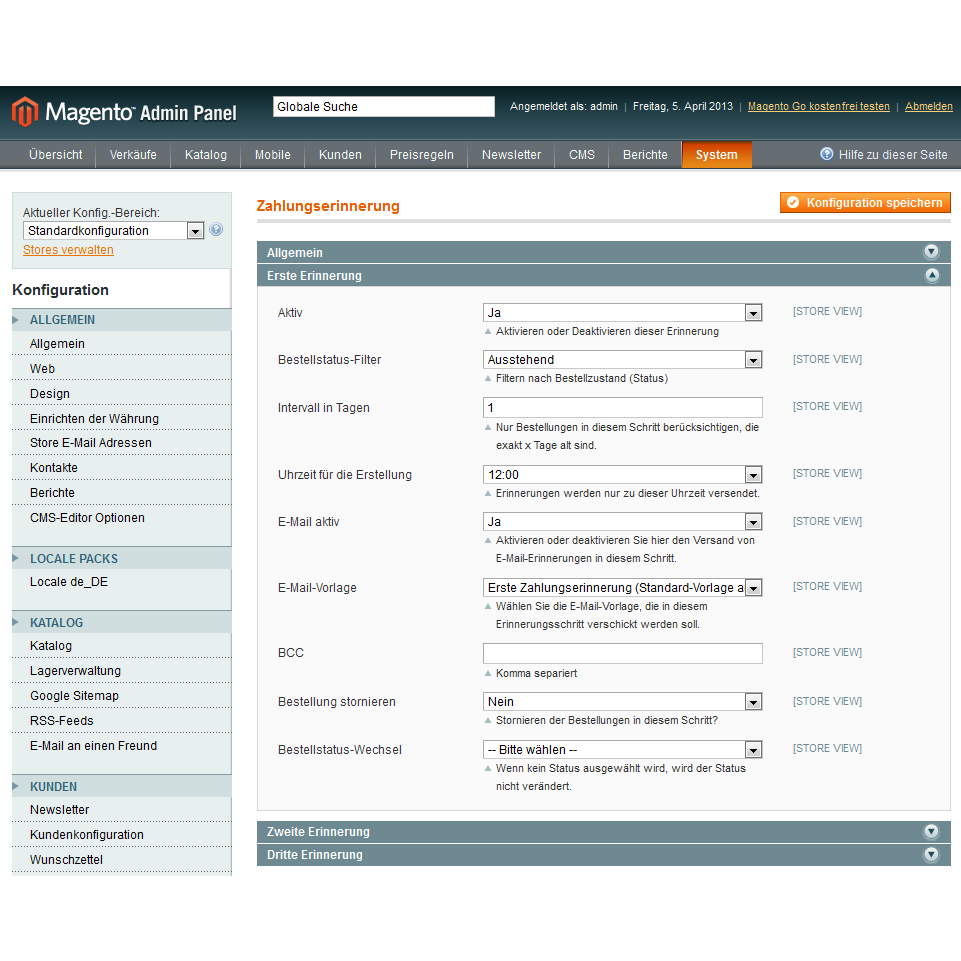Open Katalog under KATALOG sidebar group

pos(121,646)
